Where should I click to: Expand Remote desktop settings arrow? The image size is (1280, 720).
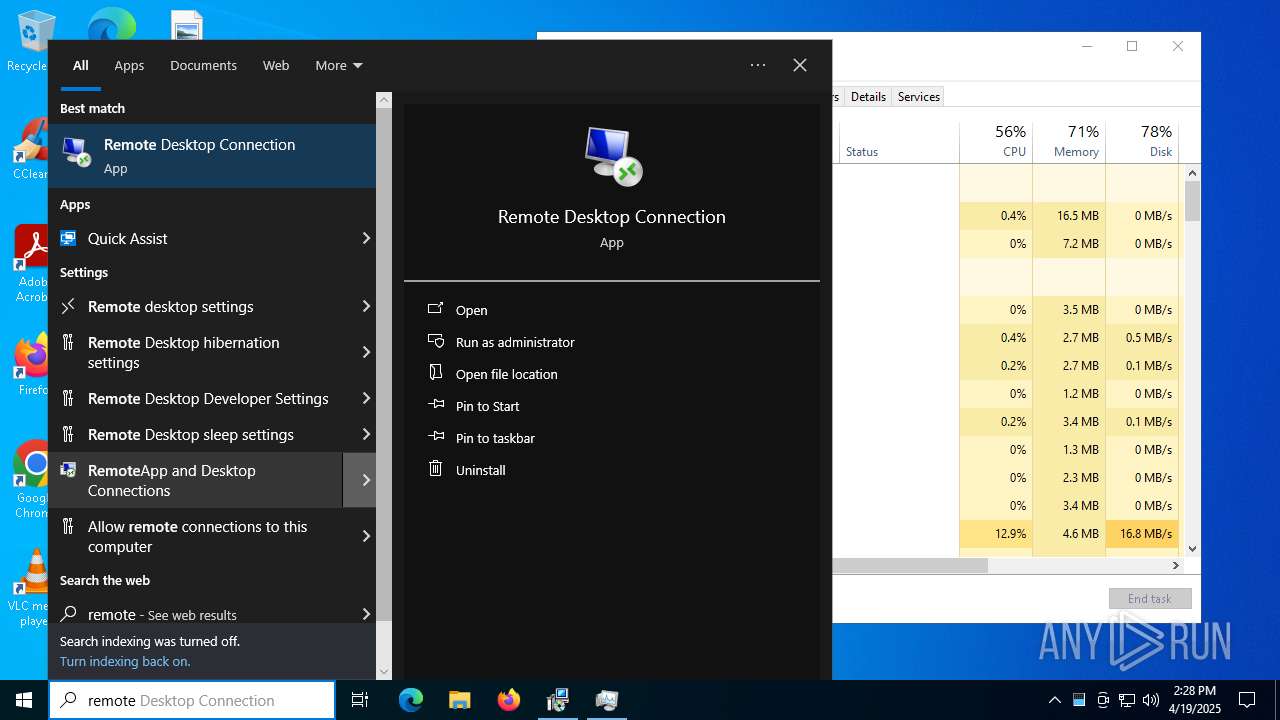[x=366, y=306]
